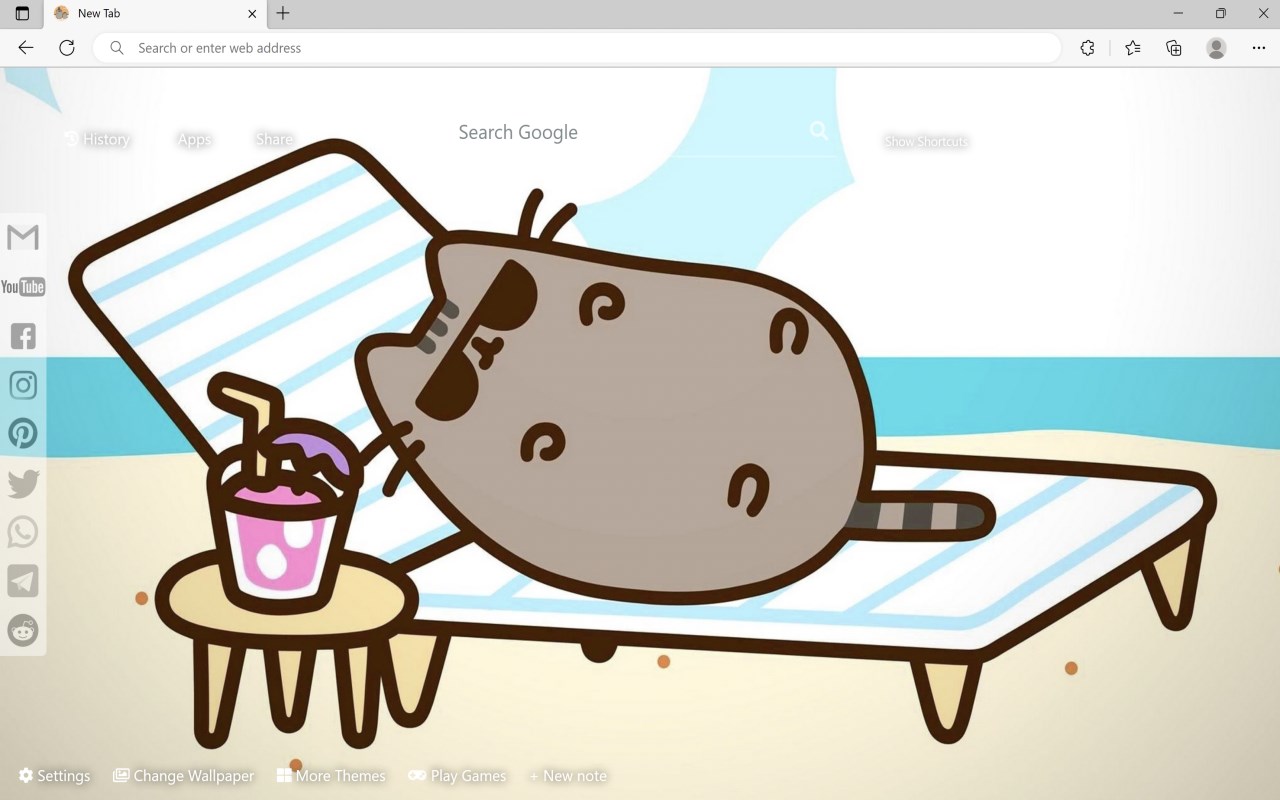Minimize the browser window
This screenshot has height=800, width=1280.
coord(1178,13)
